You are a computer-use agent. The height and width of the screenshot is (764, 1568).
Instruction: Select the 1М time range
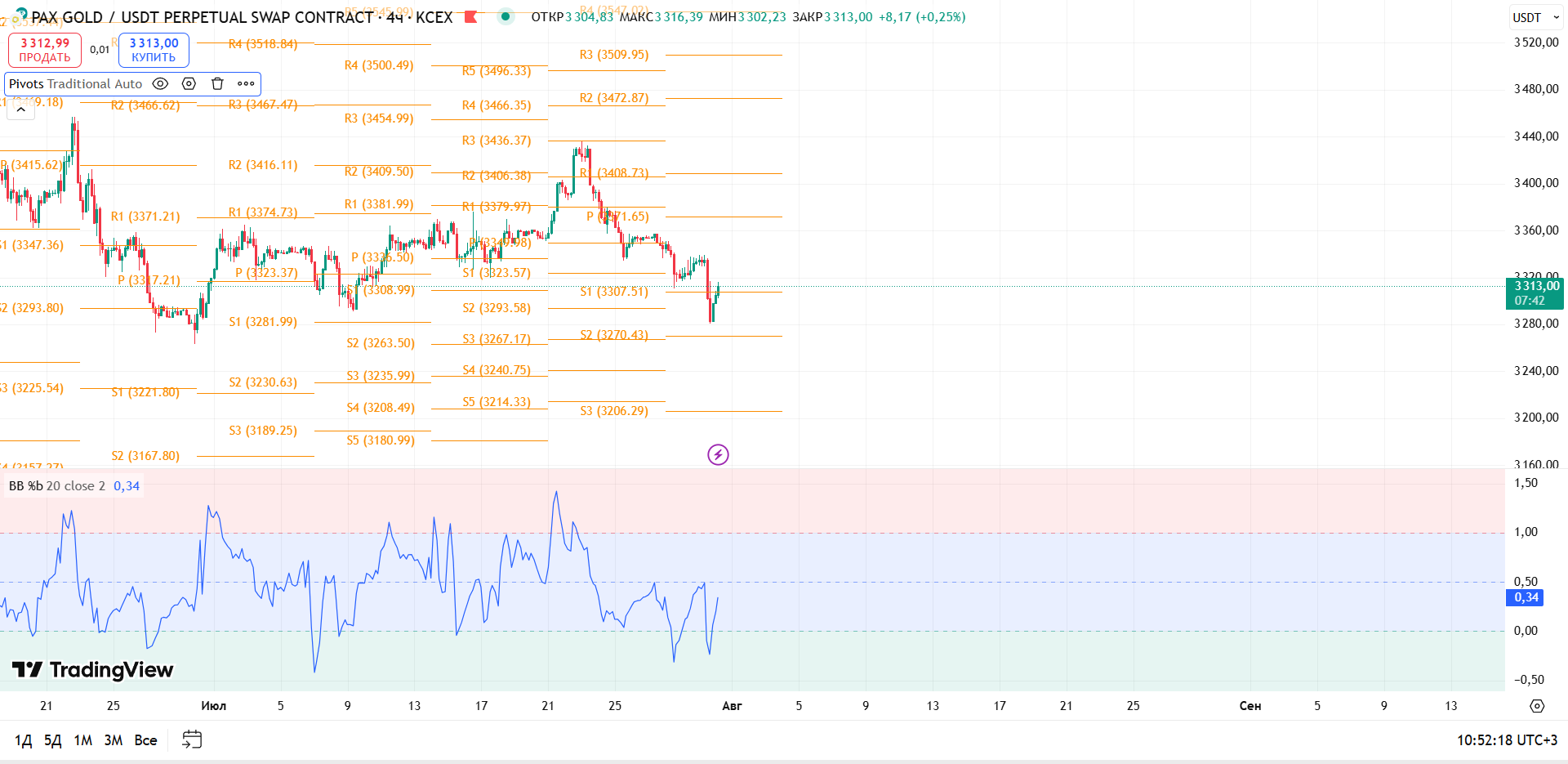tap(82, 740)
